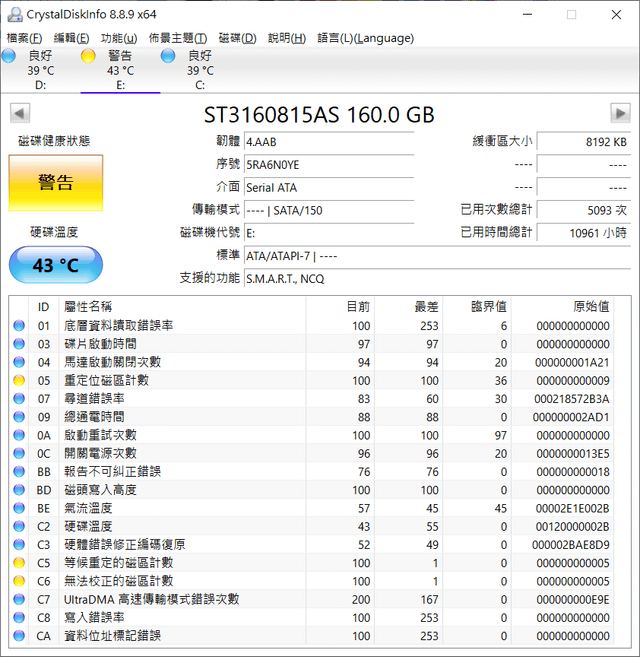The width and height of the screenshot is (640, 657).
Task: Click blue status icon for attribute 04
Action: point(19,362)
